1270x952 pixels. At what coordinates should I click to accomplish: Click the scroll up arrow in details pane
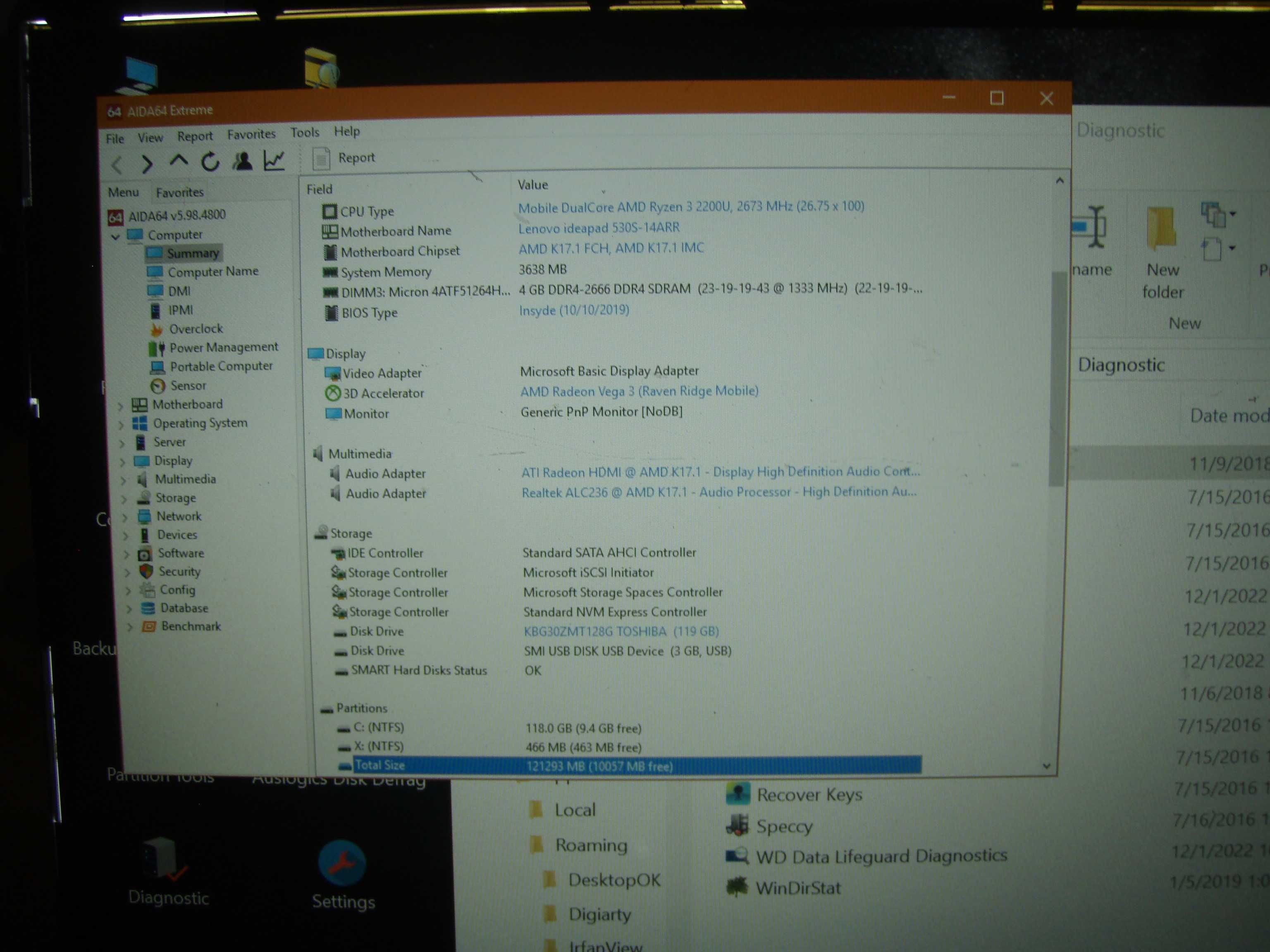click(1059, 181)
